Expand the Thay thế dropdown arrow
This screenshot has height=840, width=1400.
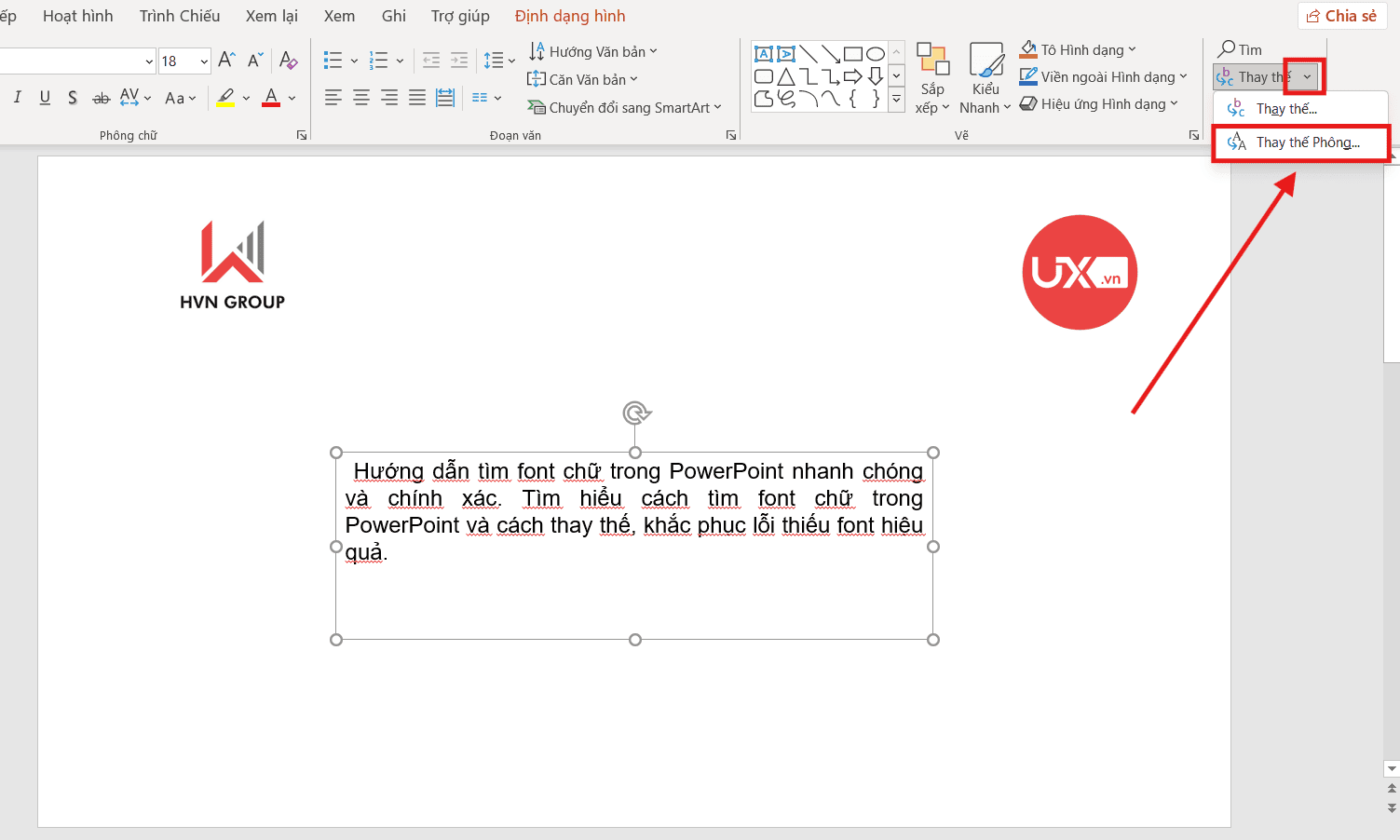click(1307, 76)
